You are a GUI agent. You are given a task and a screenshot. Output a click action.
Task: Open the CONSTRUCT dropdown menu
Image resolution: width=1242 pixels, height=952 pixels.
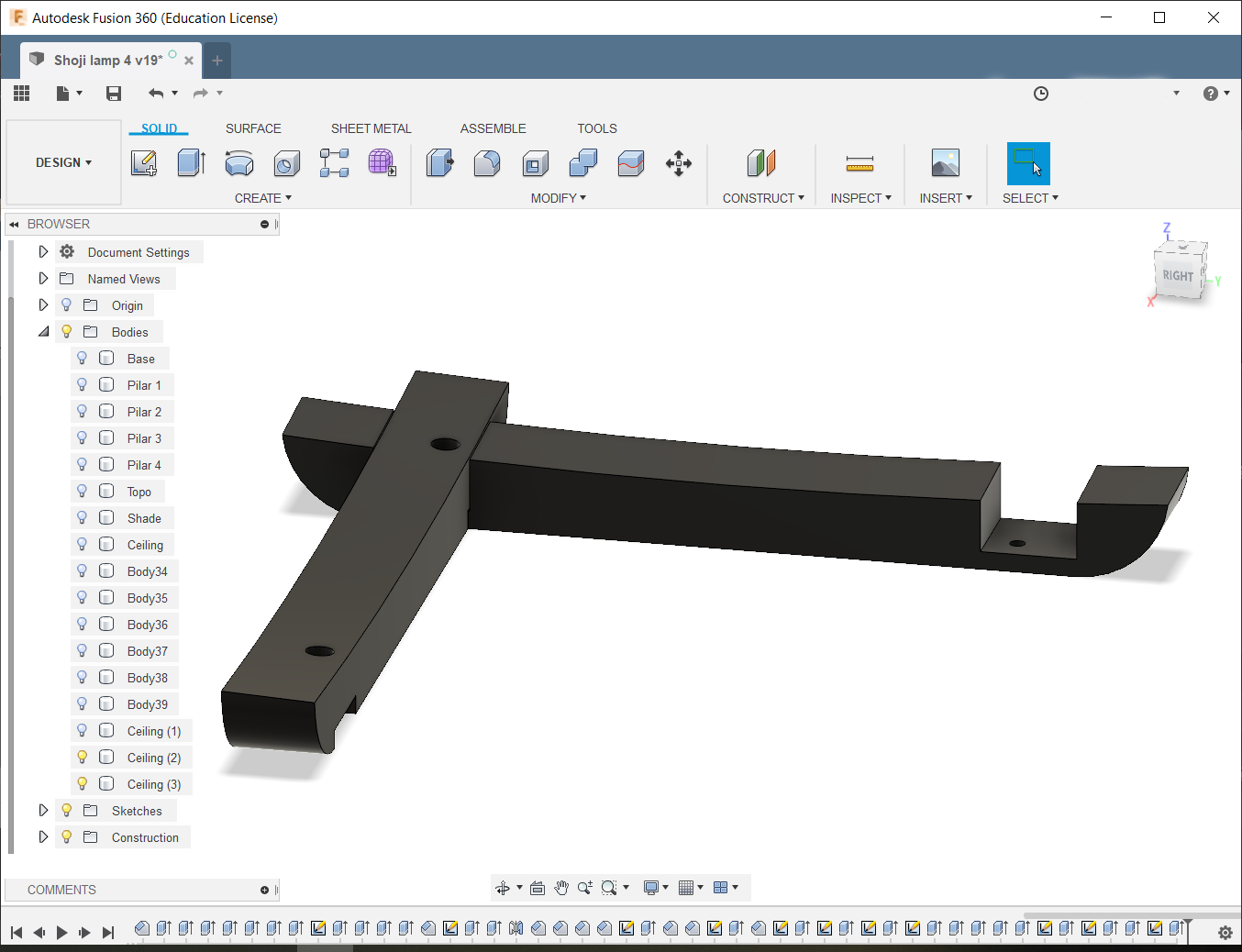tap(763, 198)
